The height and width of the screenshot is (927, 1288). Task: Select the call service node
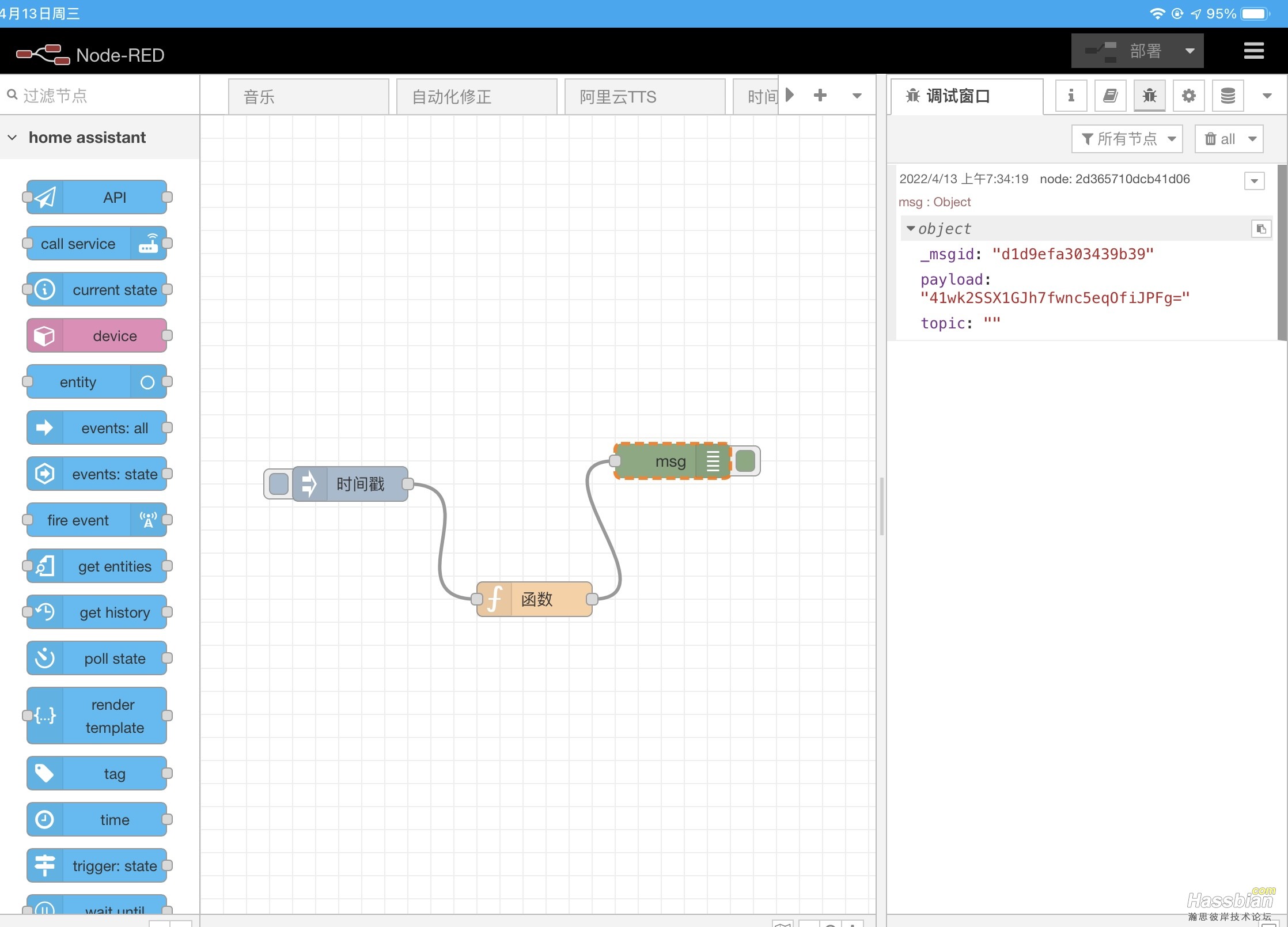[x=97, y=244]
